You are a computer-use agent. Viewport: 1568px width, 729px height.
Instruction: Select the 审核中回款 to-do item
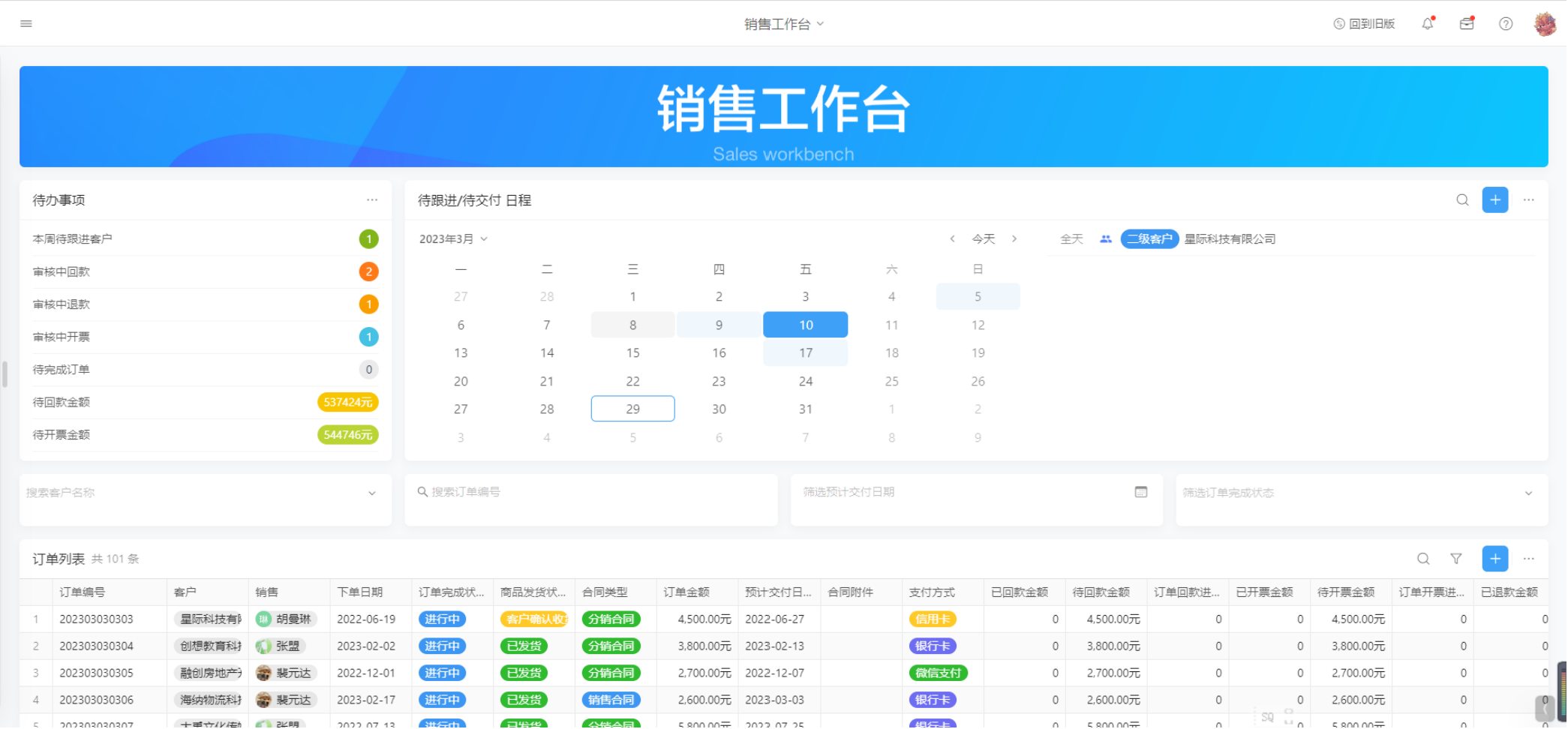point(62,271)
